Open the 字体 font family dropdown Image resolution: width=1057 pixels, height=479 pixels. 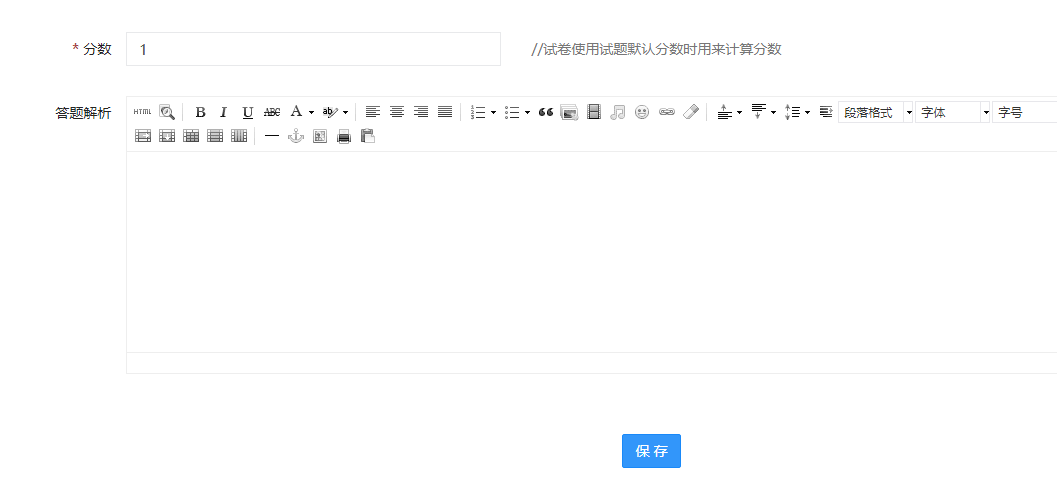(953, 113)
